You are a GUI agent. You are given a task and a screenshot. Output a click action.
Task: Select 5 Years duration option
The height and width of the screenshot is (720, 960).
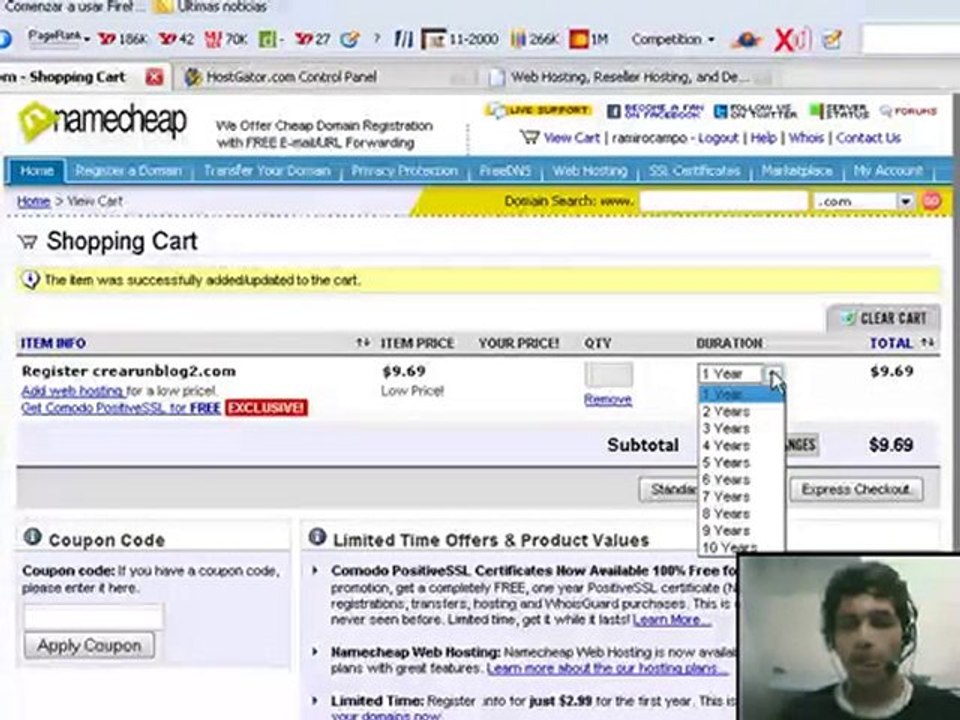tap(741, 463)
